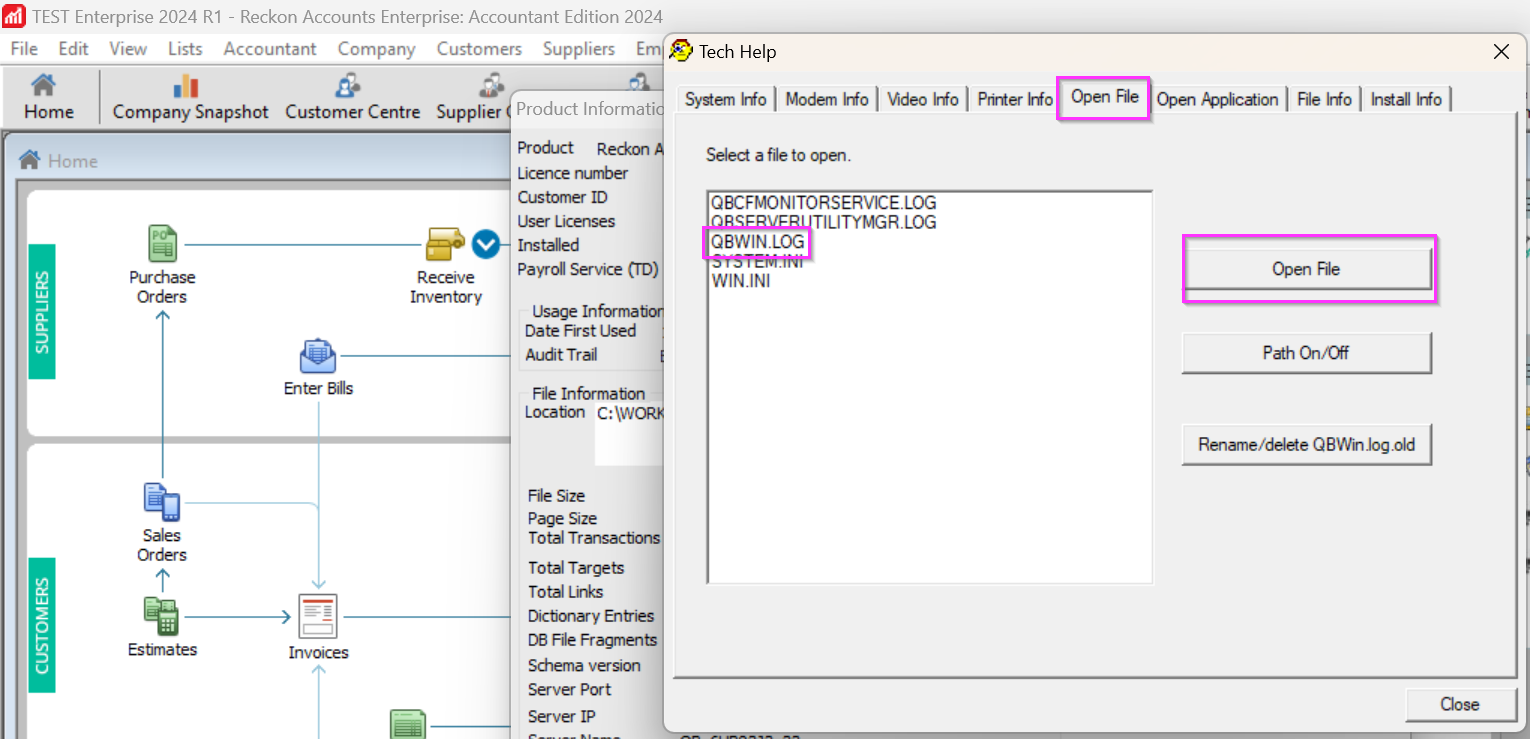Click the home icon on Home tab
This screenshot has width=1530, height=739.
coord(30,160)
